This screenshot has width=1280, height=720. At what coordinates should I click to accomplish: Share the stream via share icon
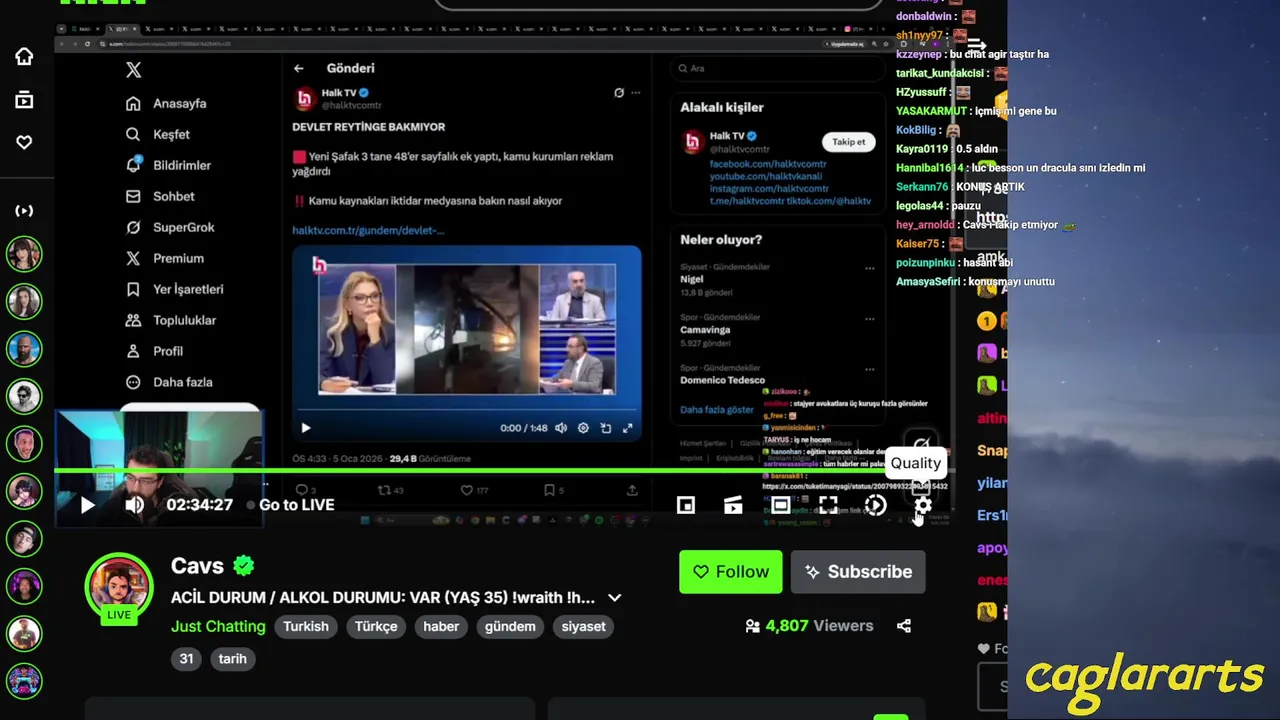click(x=904, y=626)
